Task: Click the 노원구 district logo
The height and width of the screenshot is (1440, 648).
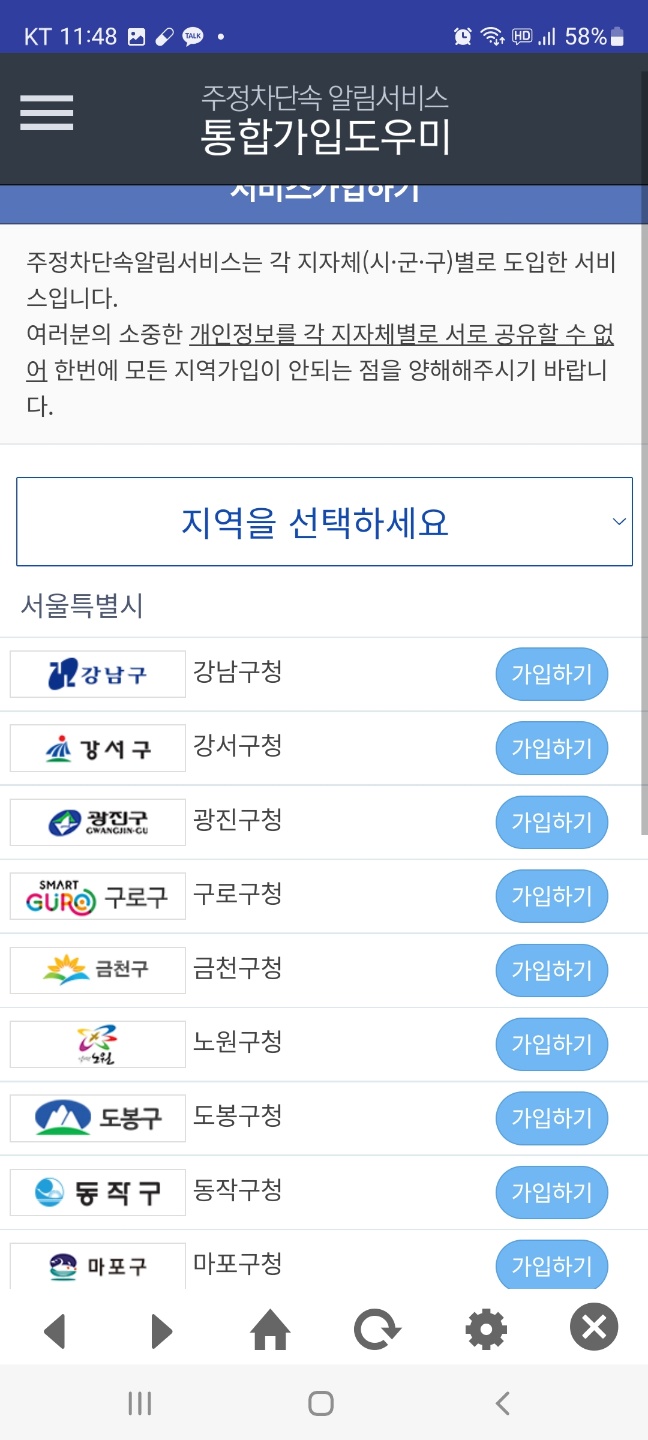Action: (97, 1043)
